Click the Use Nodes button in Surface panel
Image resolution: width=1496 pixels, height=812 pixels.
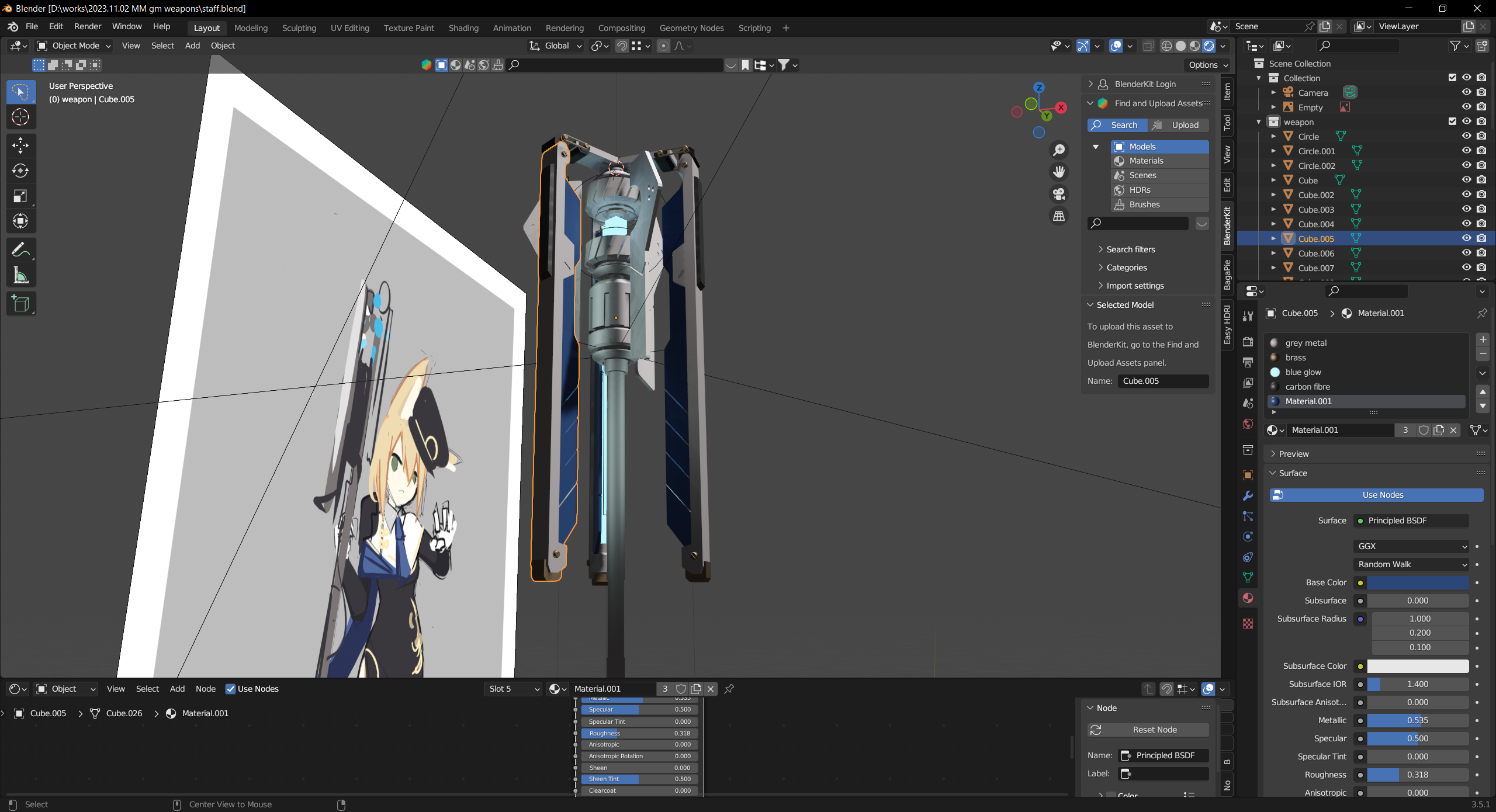[1377, 495]
